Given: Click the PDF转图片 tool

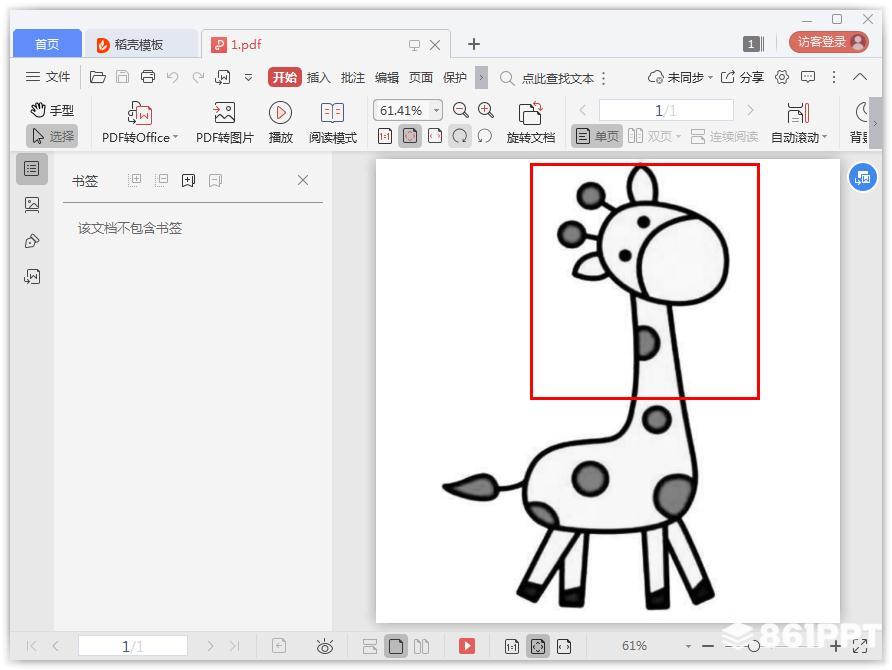Looking at the screenshot, I should pos(224,122).
